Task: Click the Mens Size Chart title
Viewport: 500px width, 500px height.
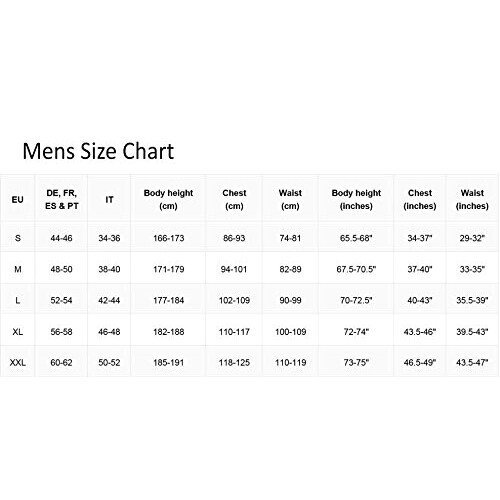Action: 98,151
